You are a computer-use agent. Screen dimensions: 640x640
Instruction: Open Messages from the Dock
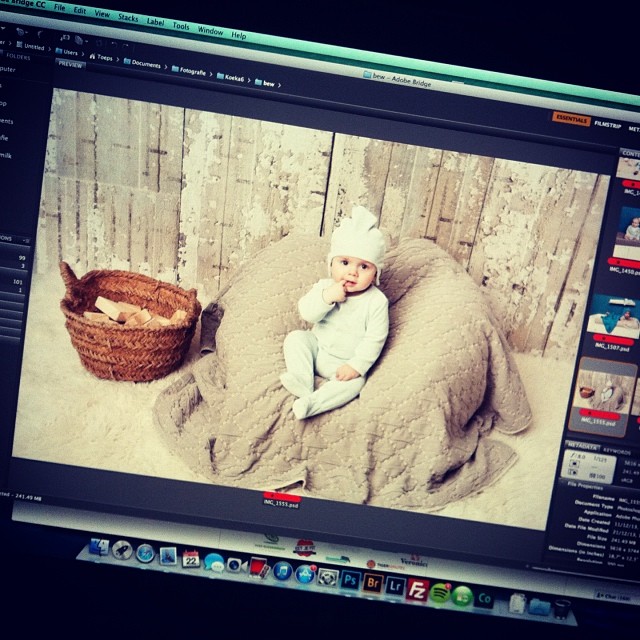[x=214, y=562]
